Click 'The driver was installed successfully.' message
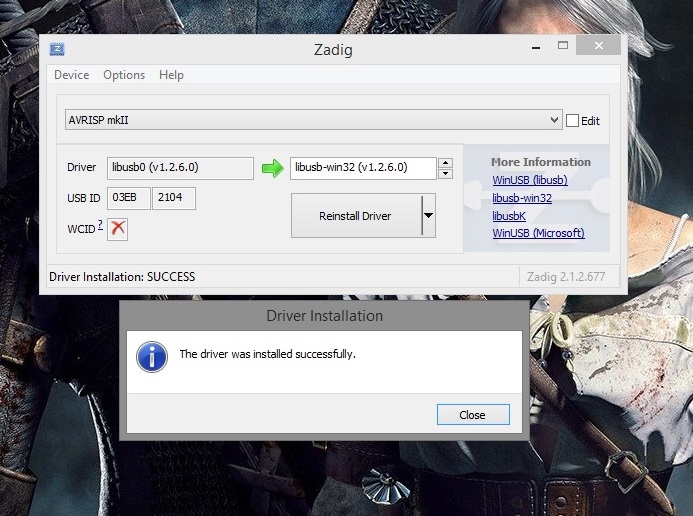This screenshot has height=516, width=693. tap(267, 354)
